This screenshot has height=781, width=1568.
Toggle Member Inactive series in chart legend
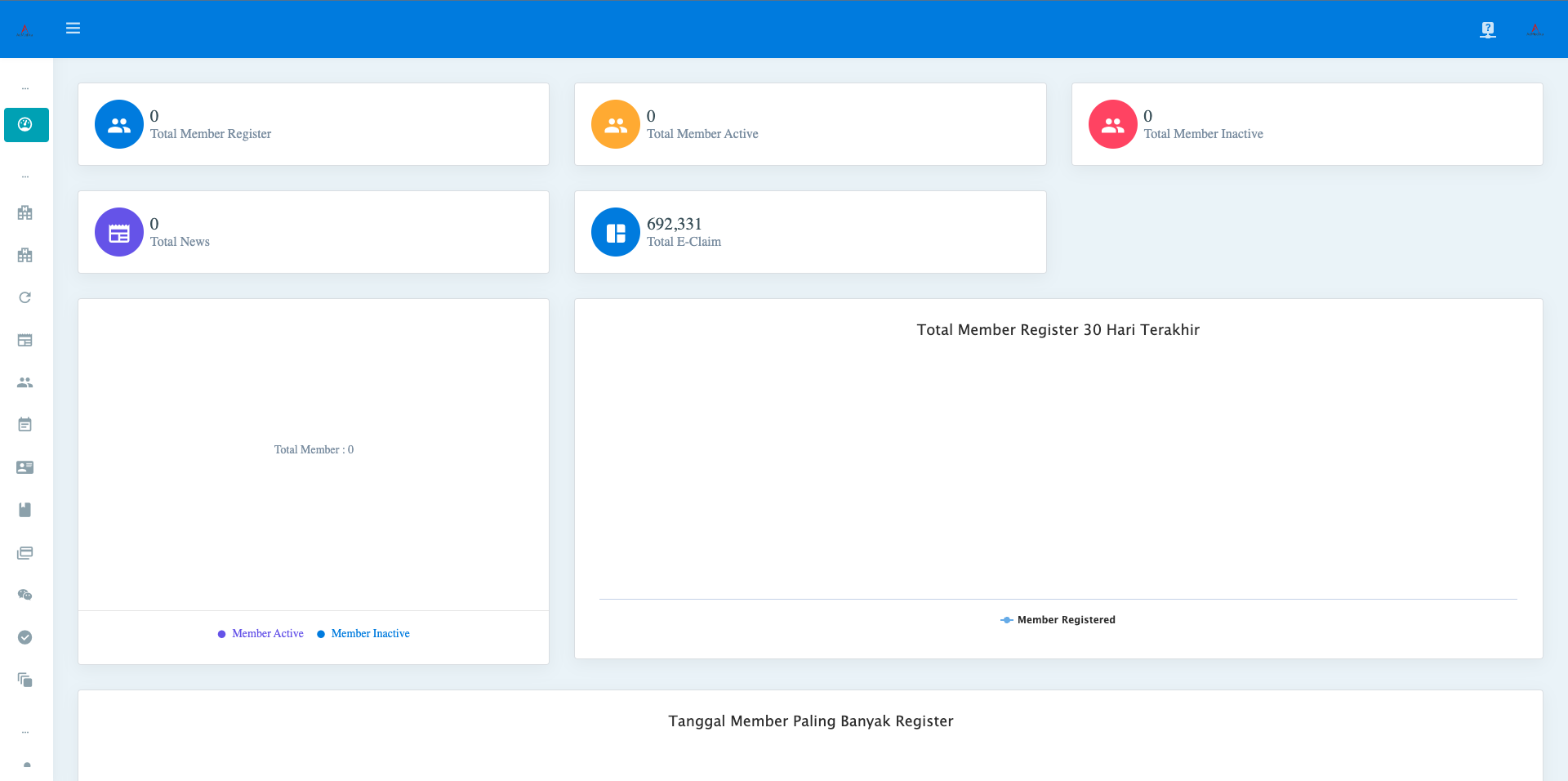(363, 634)
